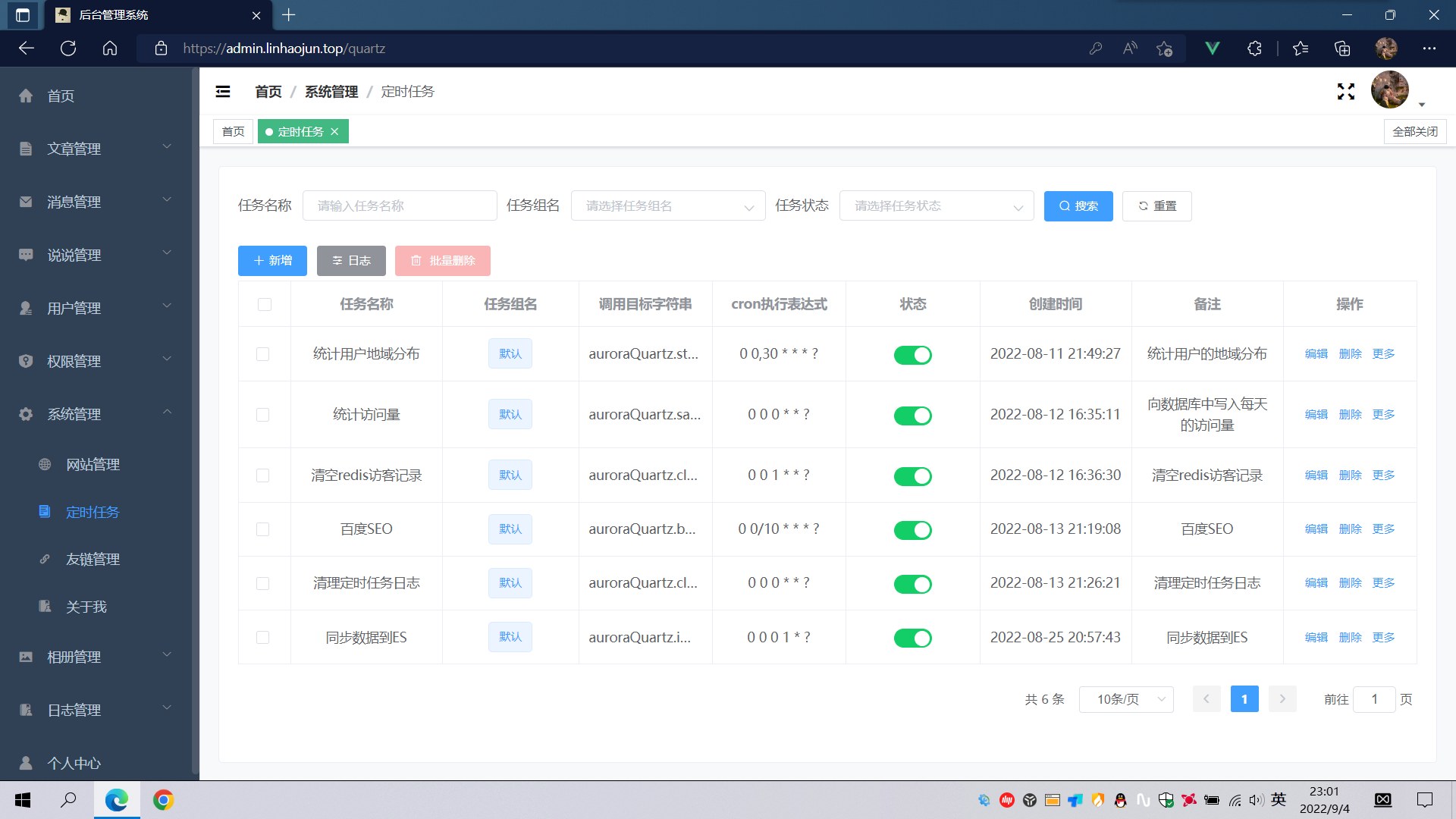This screenshot has width=1456, height=819.
Task: Click the 友链管理 link icon
Action: coord(45,559)
